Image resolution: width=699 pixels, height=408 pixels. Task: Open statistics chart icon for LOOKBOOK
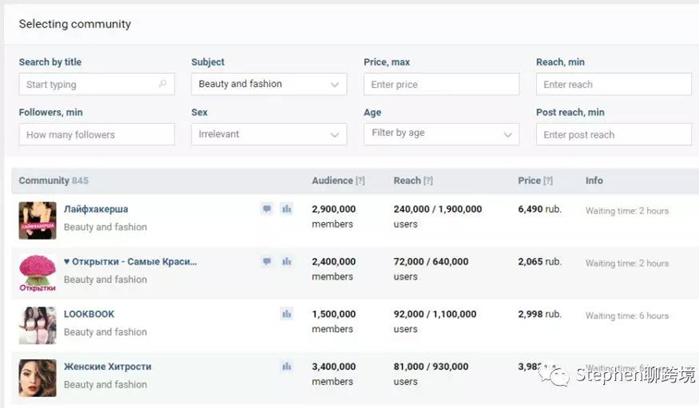click(287, 314)
